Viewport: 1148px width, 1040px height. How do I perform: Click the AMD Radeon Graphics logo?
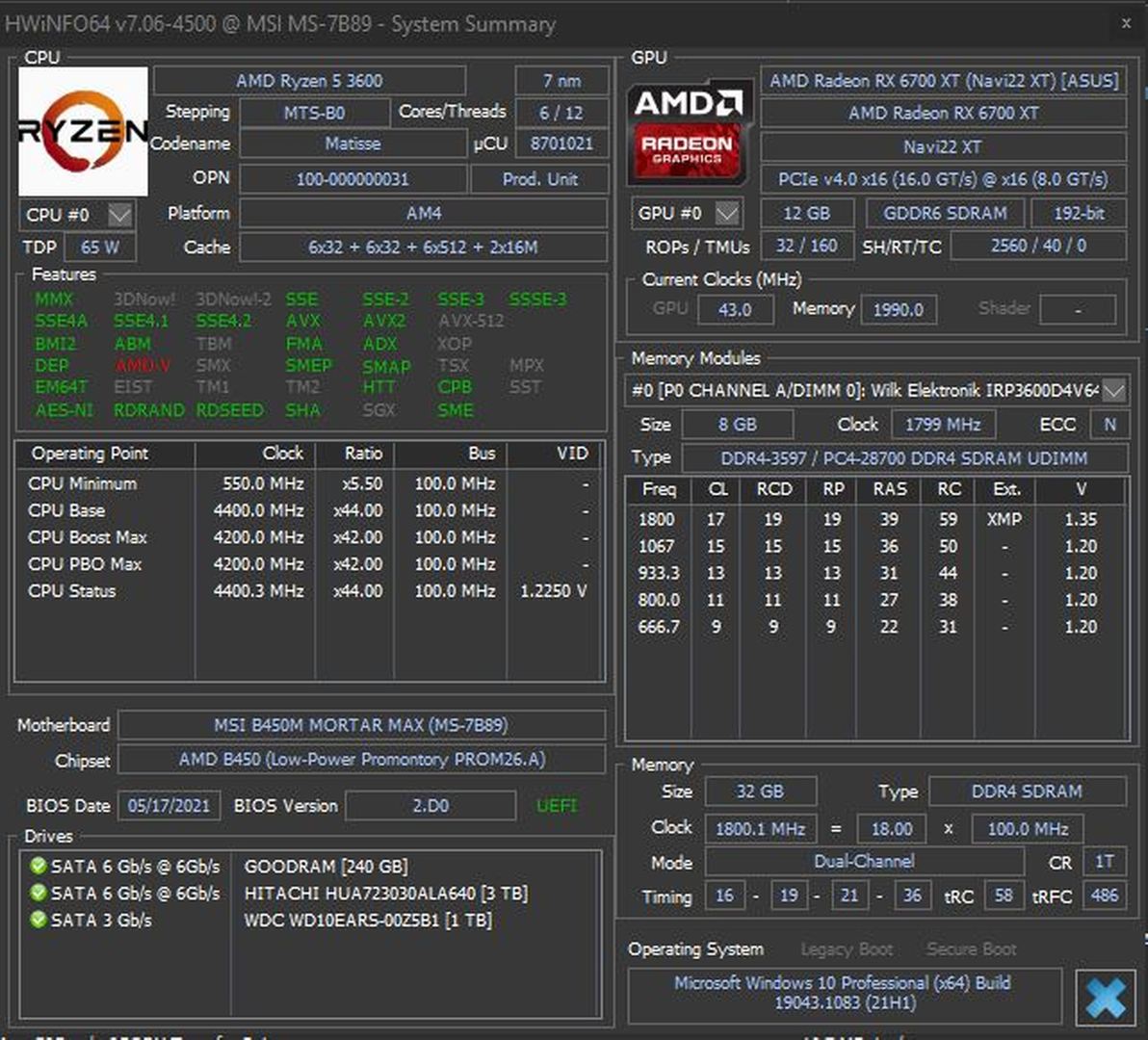tap(689, 132)
